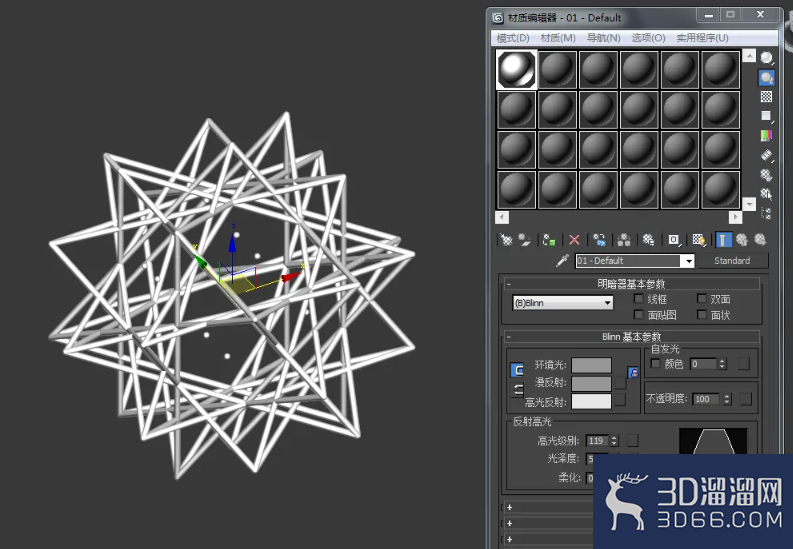Click the Make Unique icon
This screenshot has height=549, width=793.
click(x=624, y=240)
